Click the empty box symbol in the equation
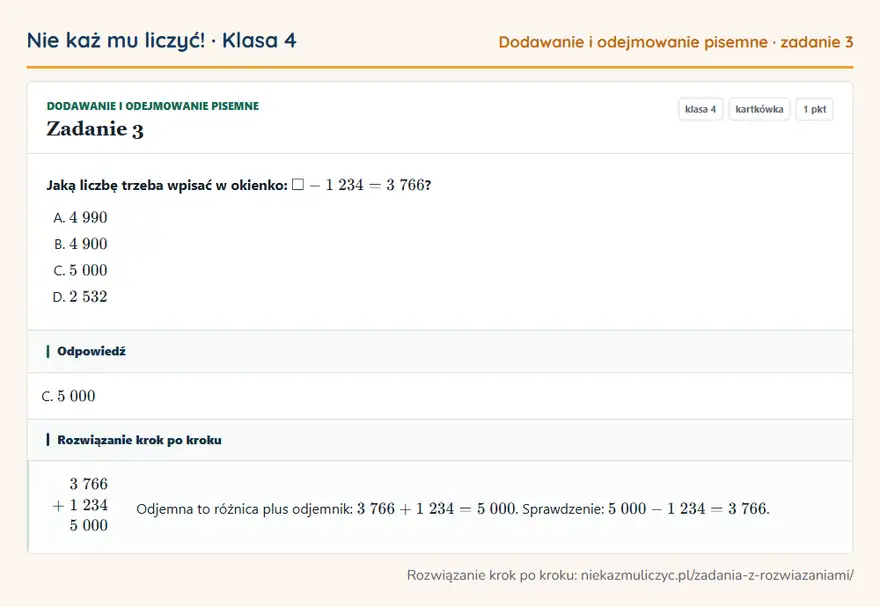Screen dimensions: 880x607 (x=298, y=185)
